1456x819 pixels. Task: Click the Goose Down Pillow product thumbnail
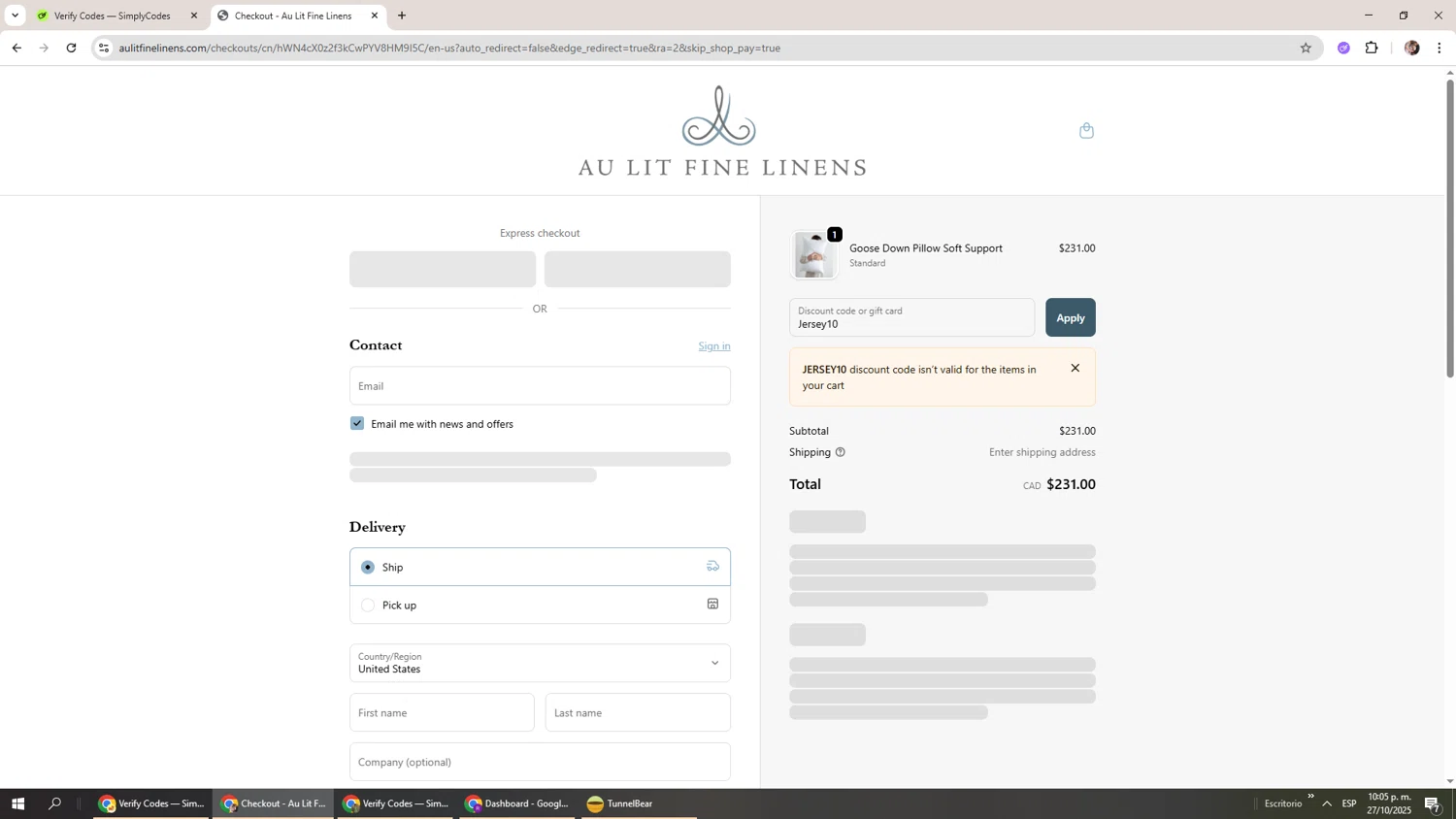pyautogui.click(x=814, y=255)
